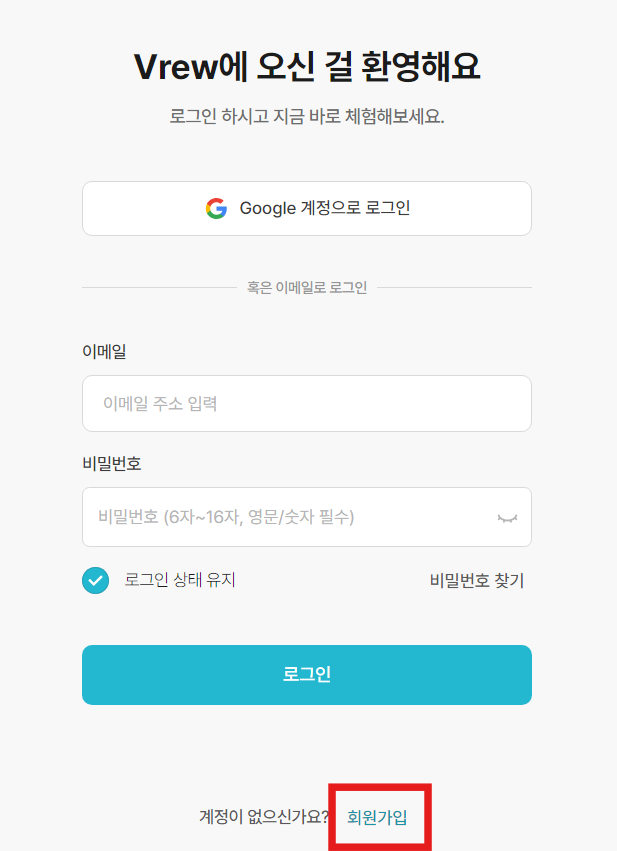Viewport: 617px width, 851px height.
Task: Click the Google "G" logo icon
Action: click(218, 208)
